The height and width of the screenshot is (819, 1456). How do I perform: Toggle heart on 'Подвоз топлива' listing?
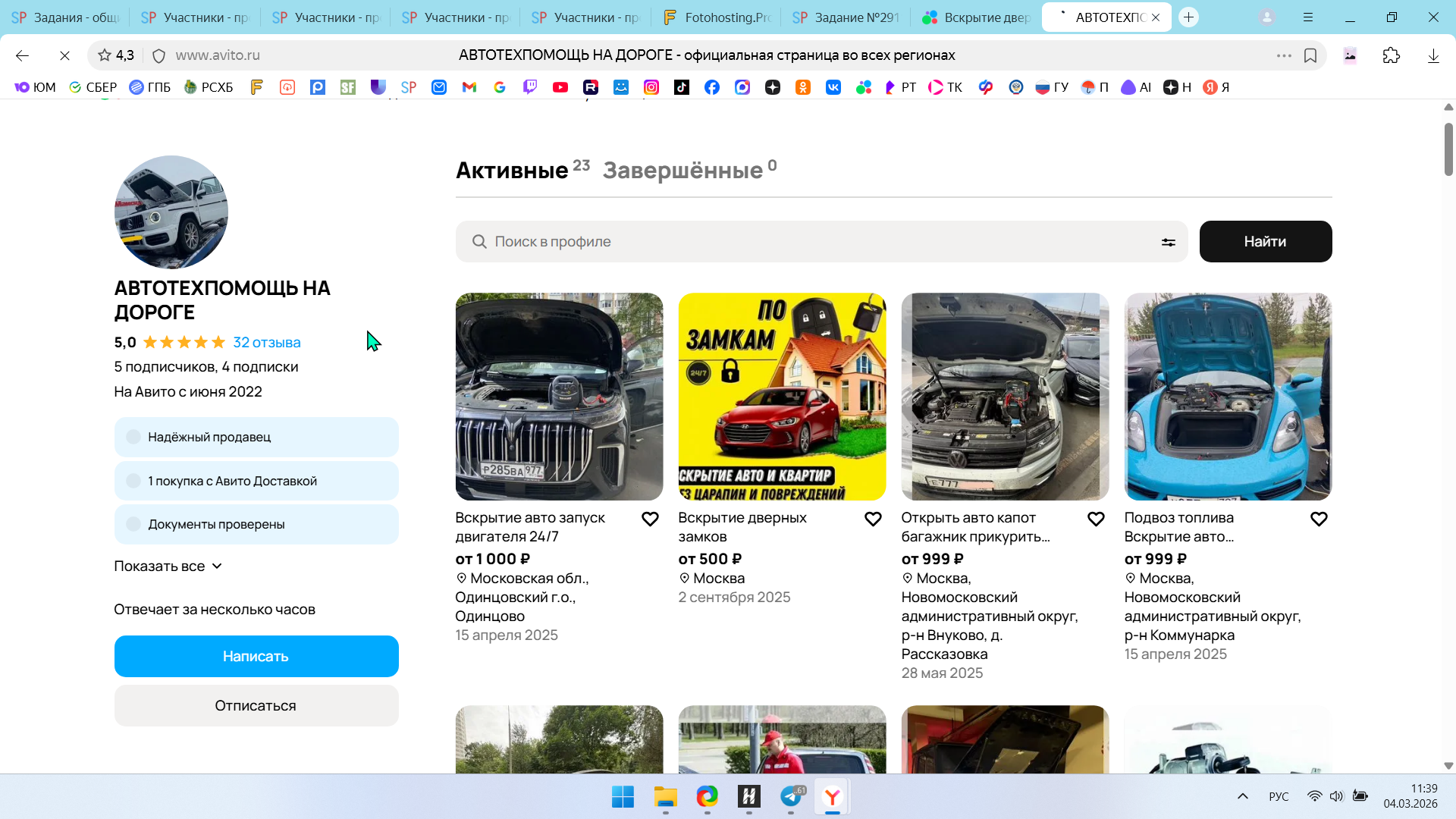(x=1319, y=519)
